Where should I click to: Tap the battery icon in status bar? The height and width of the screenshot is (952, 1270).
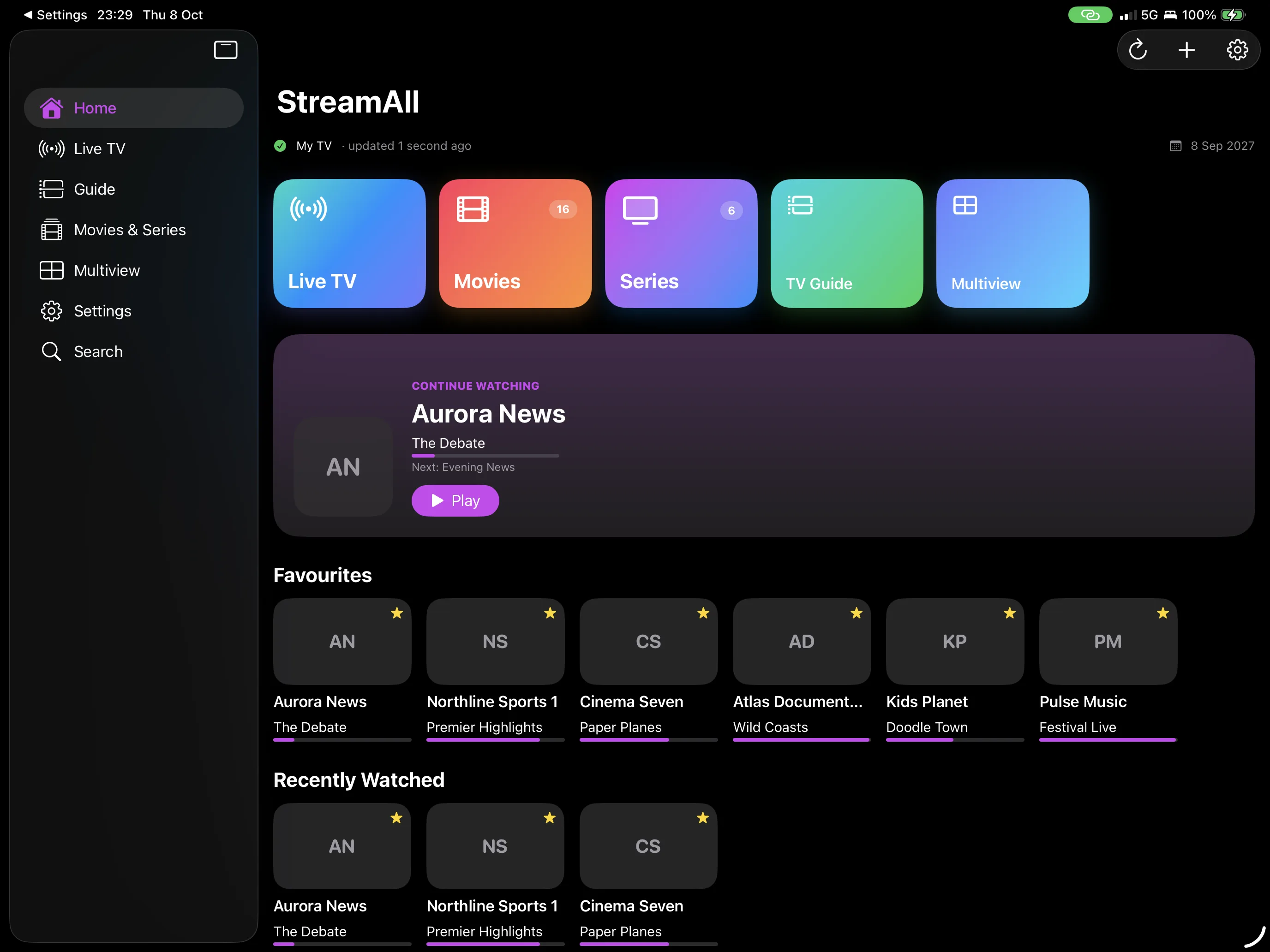click(1233, 15)
